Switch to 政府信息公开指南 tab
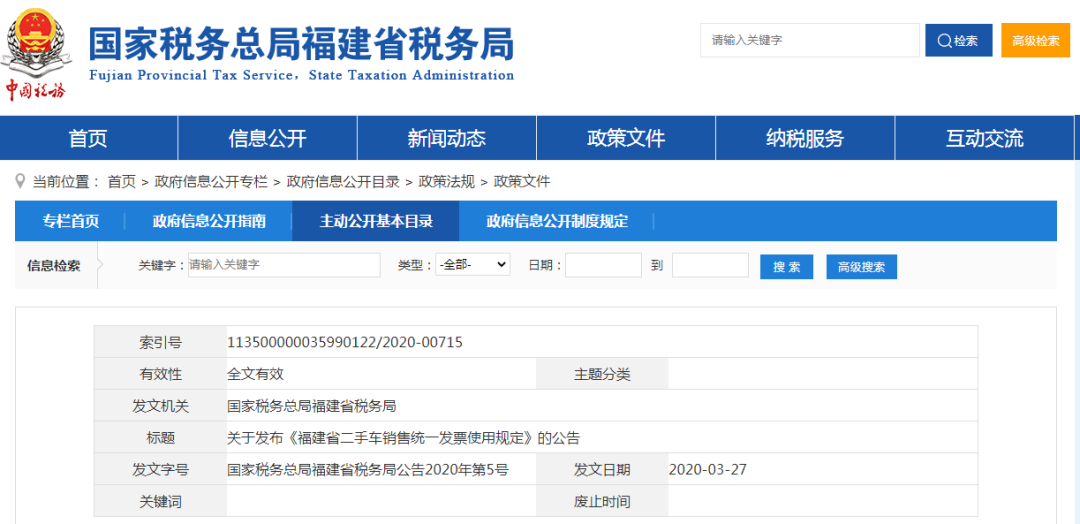Viewport: 1080px width, 524px height. pyautogui.click(x=209, y=221)
